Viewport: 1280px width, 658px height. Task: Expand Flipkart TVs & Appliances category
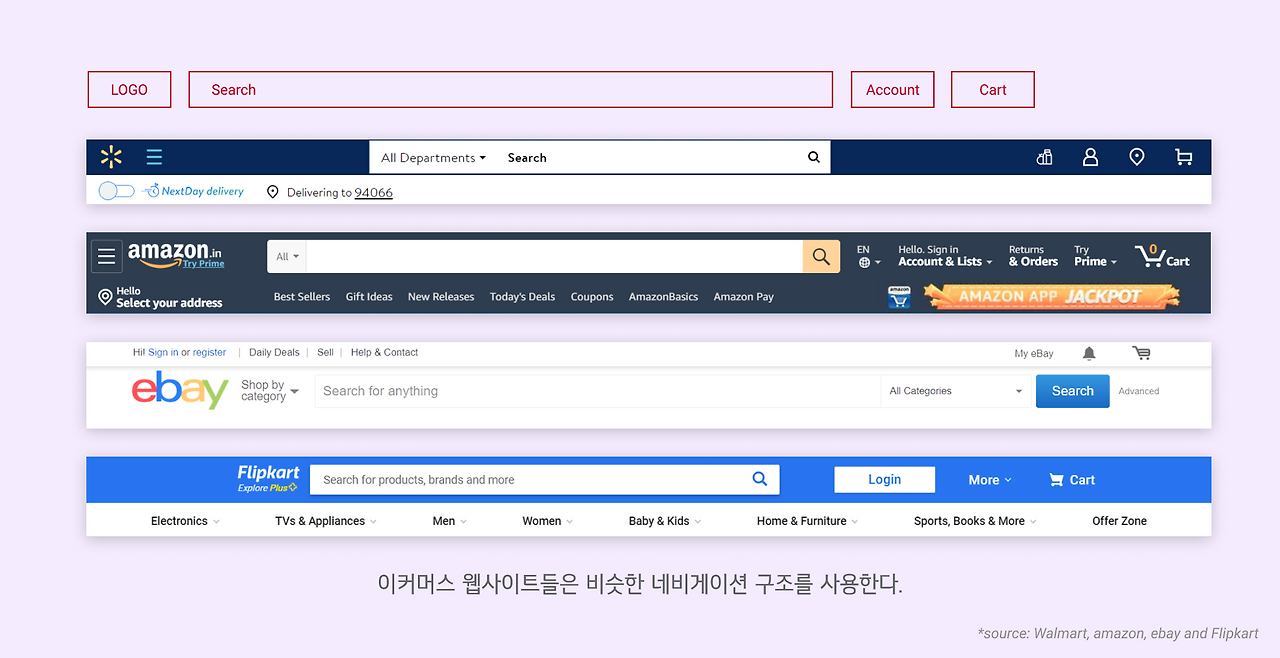pyautogui.click(x=326, y=521)
